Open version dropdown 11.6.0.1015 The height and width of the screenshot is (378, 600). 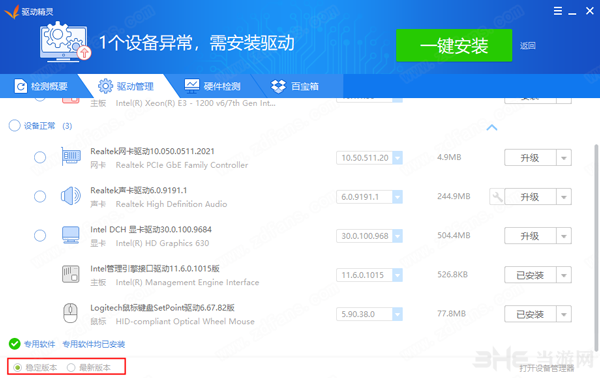(398, 275)
